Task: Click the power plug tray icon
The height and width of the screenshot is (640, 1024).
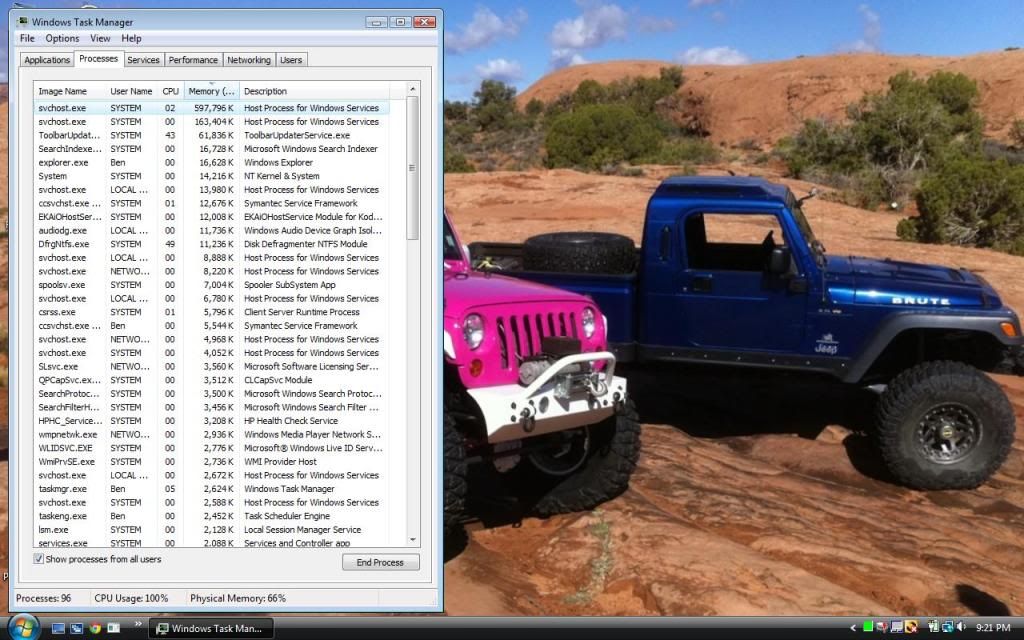Action: tap(933, 627)
